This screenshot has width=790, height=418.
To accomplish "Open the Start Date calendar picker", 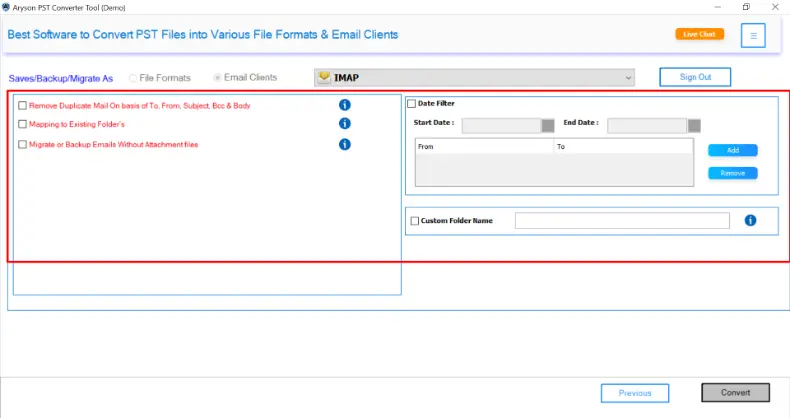I will 548,125.
